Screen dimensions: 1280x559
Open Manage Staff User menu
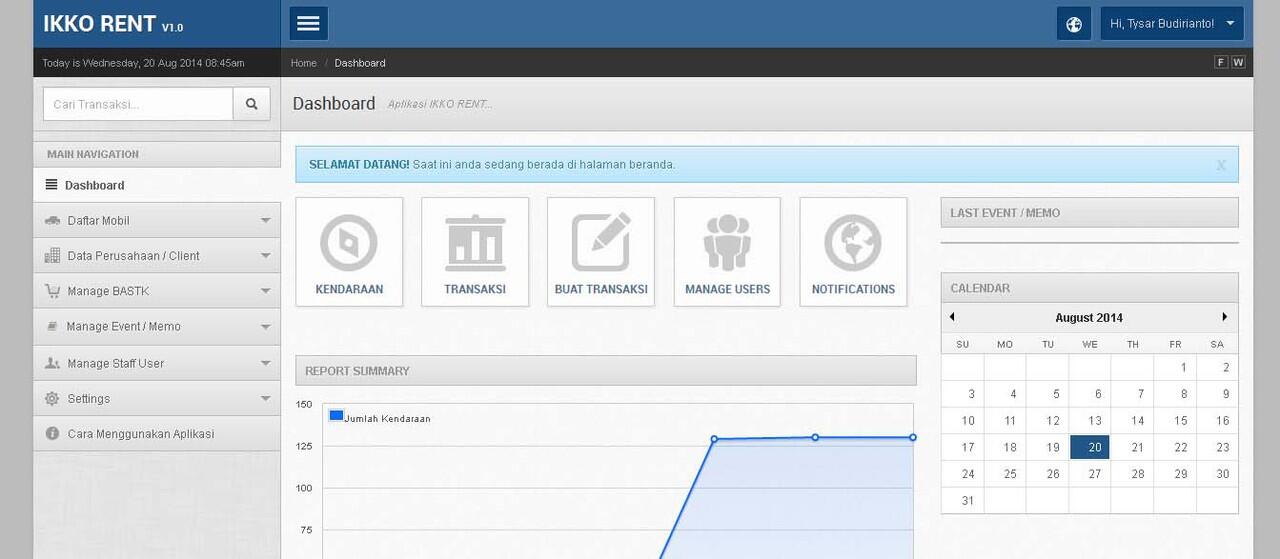(157, 363)
